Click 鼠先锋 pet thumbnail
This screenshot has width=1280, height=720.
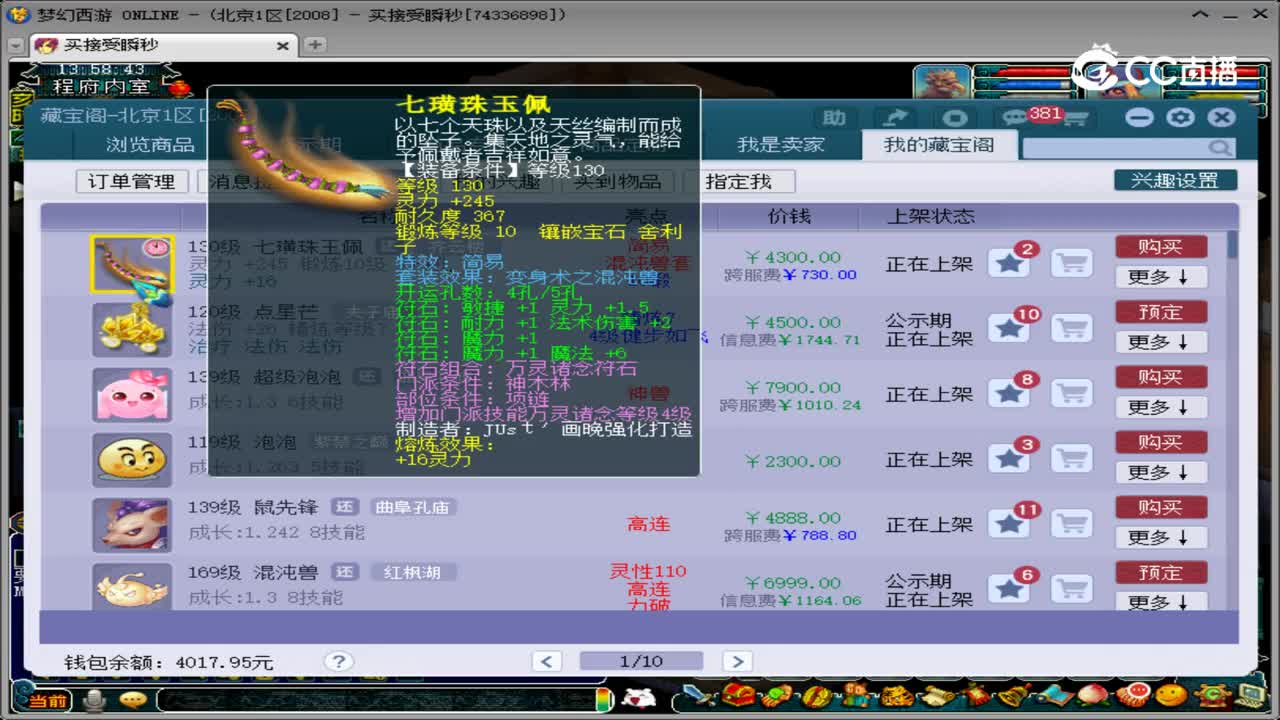133,524
